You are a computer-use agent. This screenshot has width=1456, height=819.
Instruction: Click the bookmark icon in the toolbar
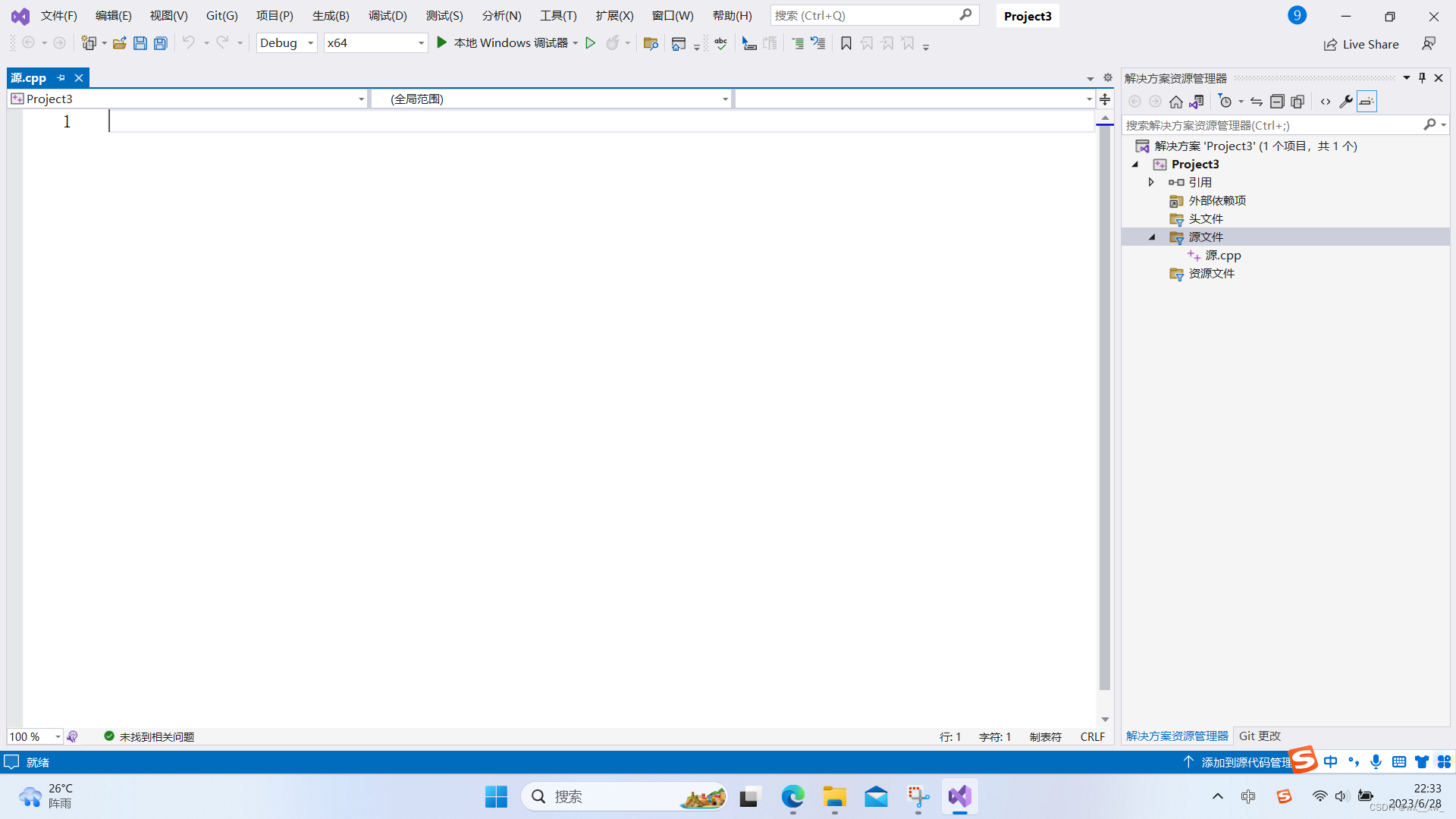pyautogui.click(x=846, y=43)
